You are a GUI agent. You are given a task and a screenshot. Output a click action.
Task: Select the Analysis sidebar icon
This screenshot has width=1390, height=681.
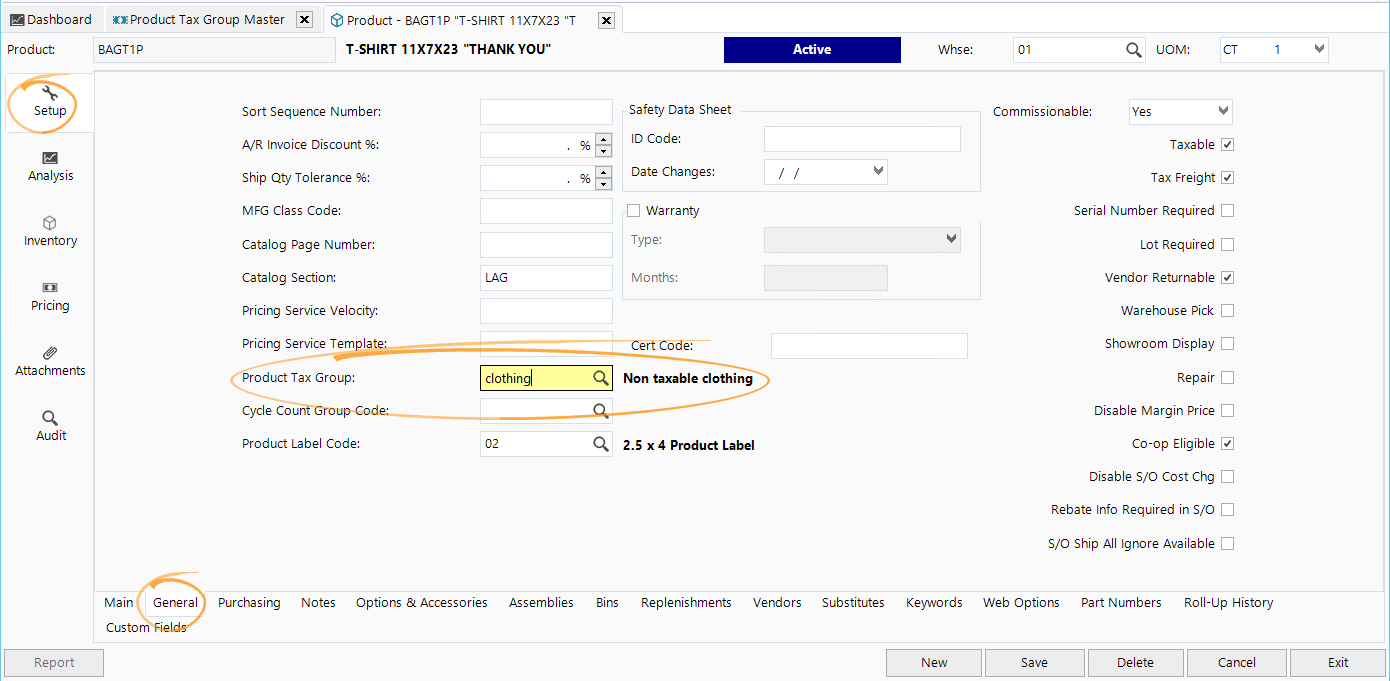coord(50,166)
